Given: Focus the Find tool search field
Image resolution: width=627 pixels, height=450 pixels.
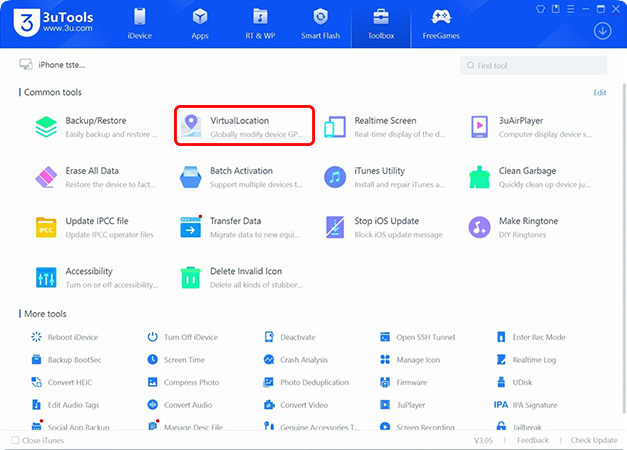Looking at the screenshot, I should pyautogui.click(x=533, y=65).
